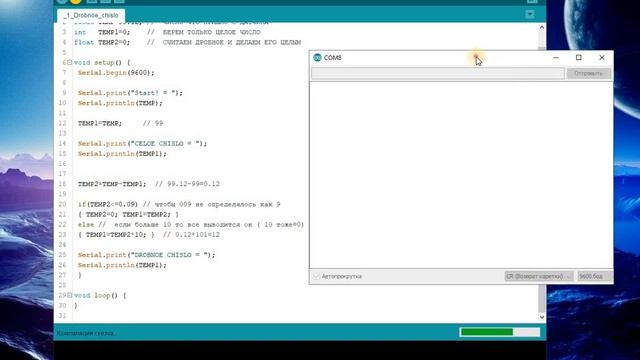The width and height of the screenshot is (640, 360).
Task: Toggle the Автопрокрутка autoscroll checkbox
Action: point(317,276)
